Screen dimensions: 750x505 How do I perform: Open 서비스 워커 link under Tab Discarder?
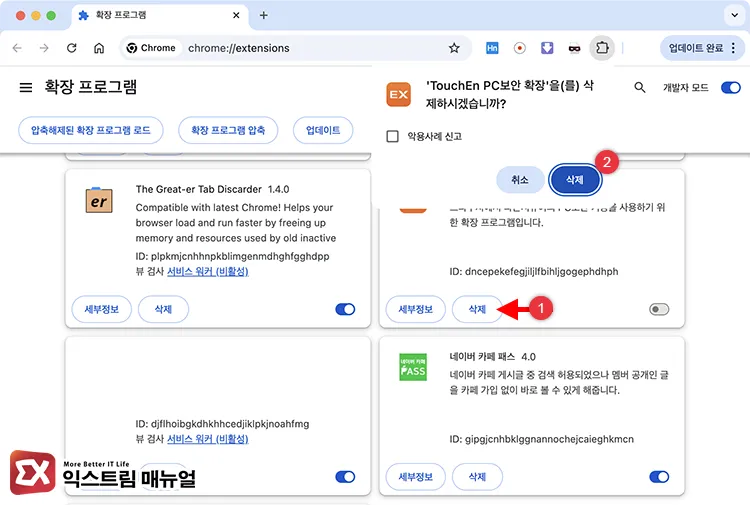(208, 271)
